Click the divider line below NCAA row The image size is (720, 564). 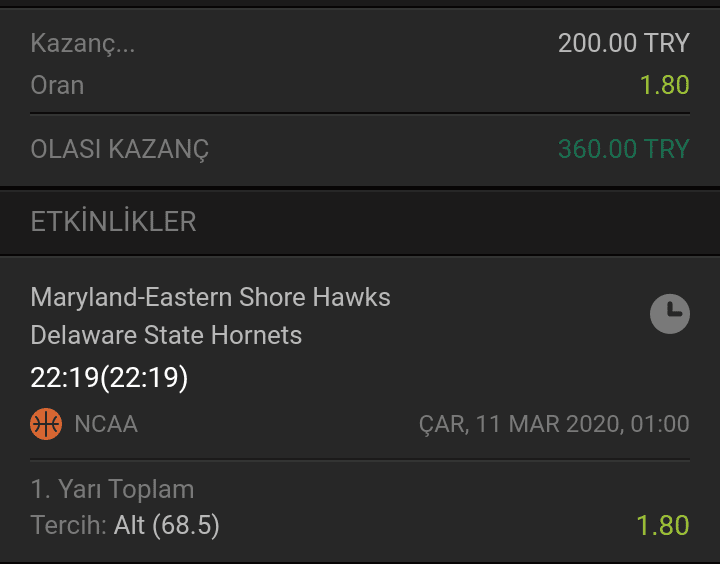pyautogui.click(x=360, y=459)
